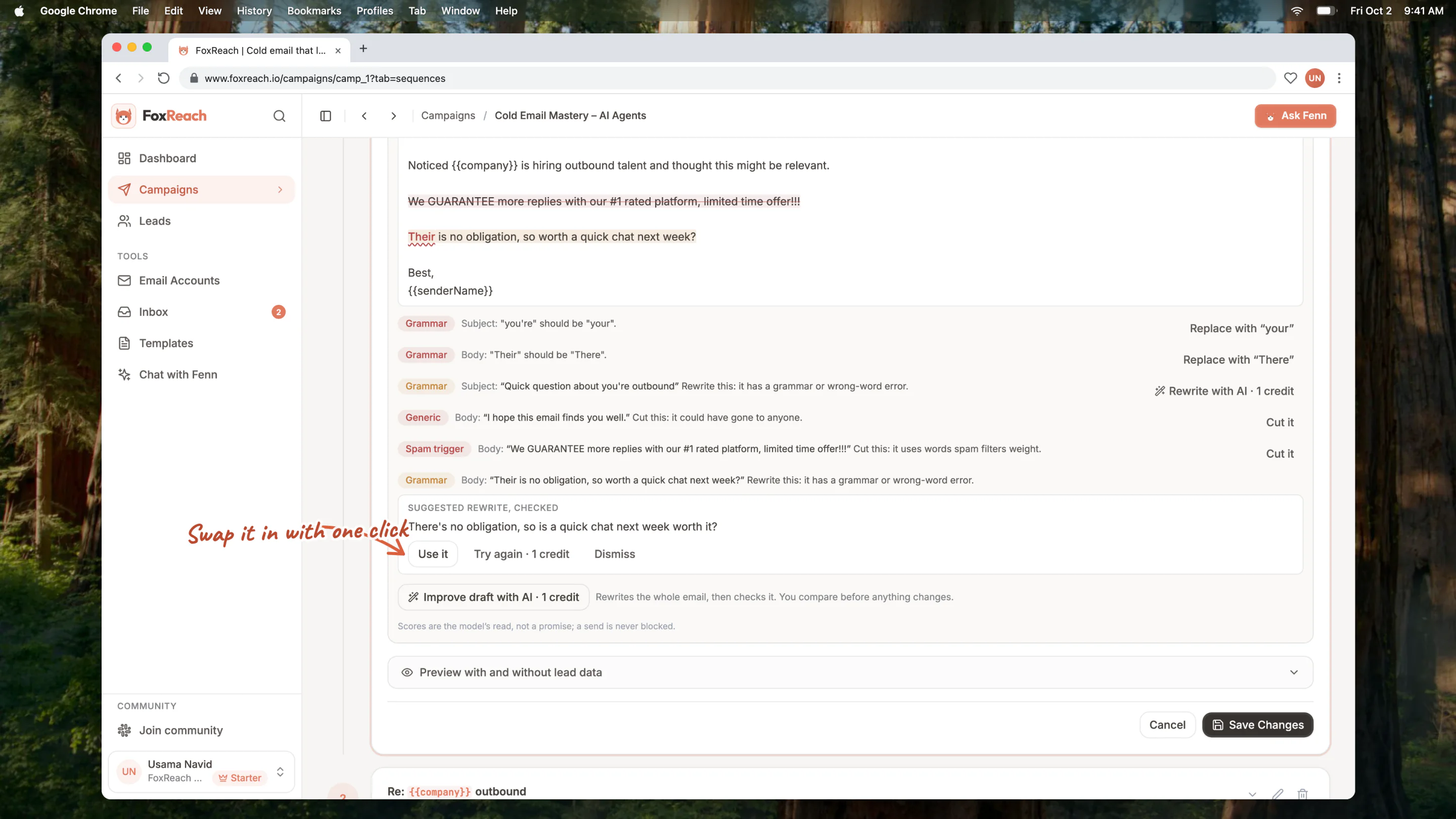Click the UN profile avatar in toolbar
The image size is (1456, 819).
[1314, 78]
